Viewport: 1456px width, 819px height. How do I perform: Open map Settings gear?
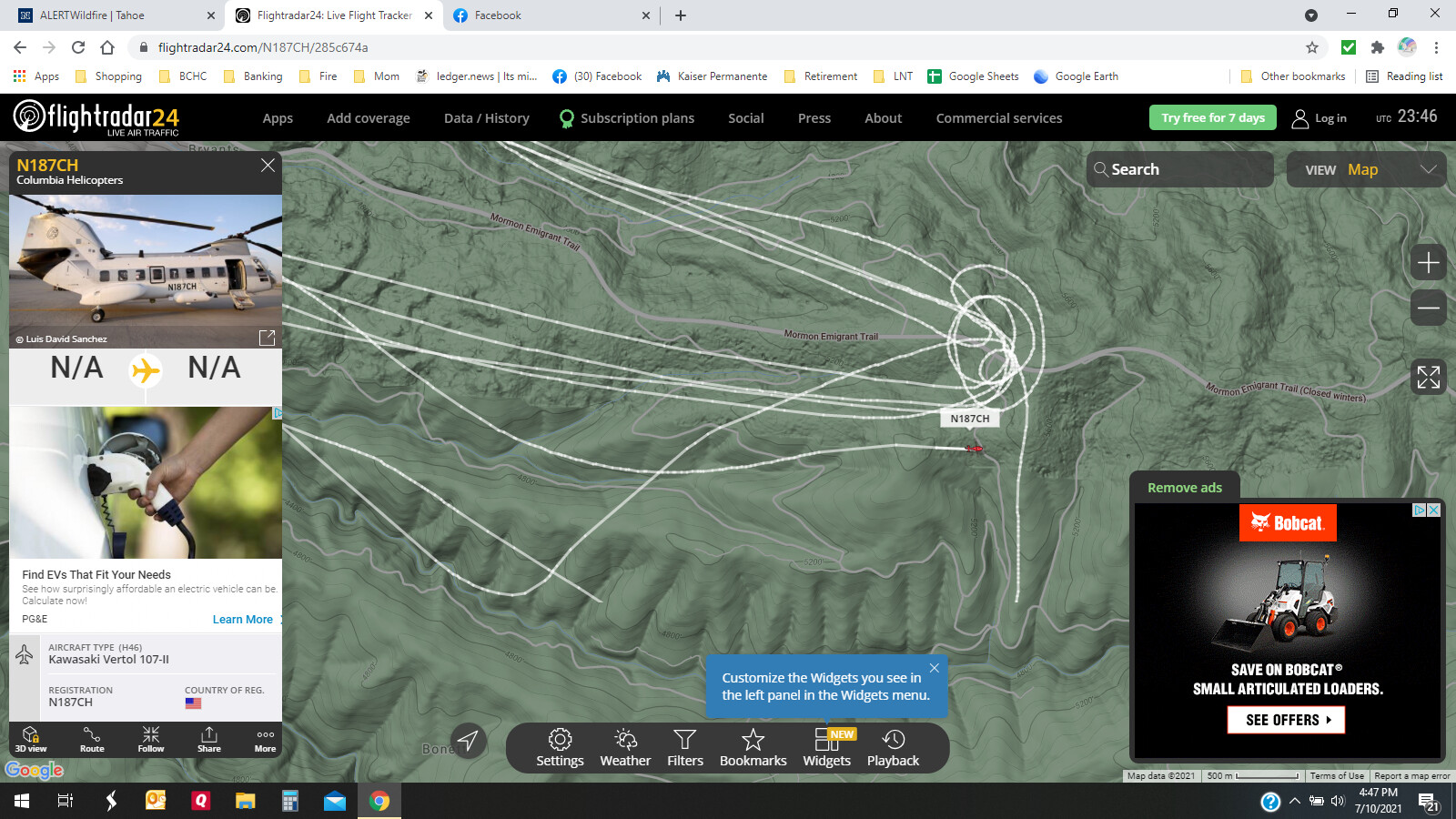click(x=560, y=748)
